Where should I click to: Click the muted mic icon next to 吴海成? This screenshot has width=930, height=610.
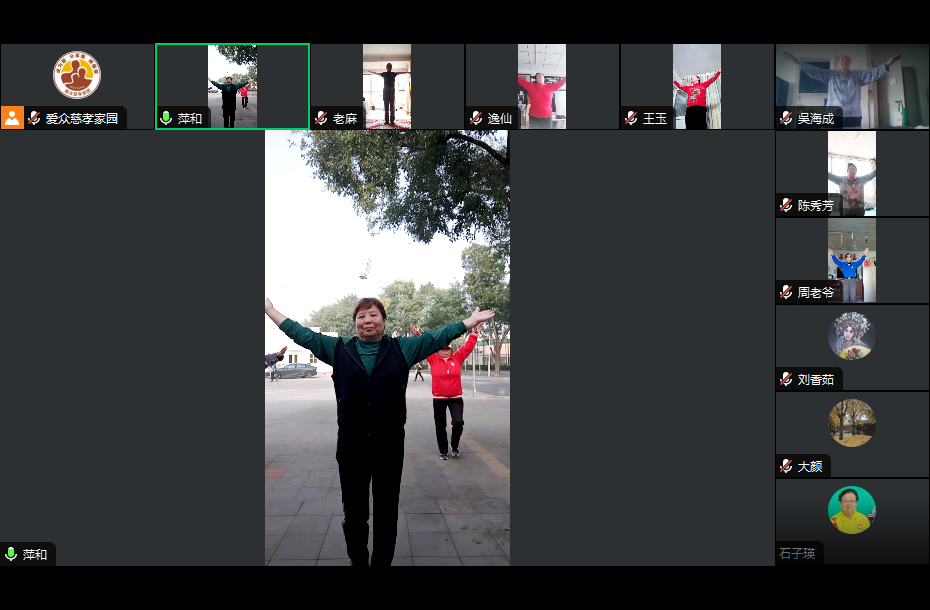pos(786,118)
